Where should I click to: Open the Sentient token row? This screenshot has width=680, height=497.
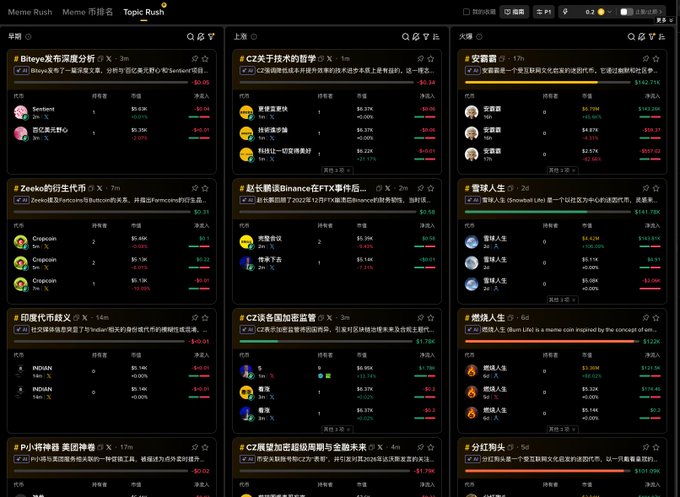tap(112, 113)
